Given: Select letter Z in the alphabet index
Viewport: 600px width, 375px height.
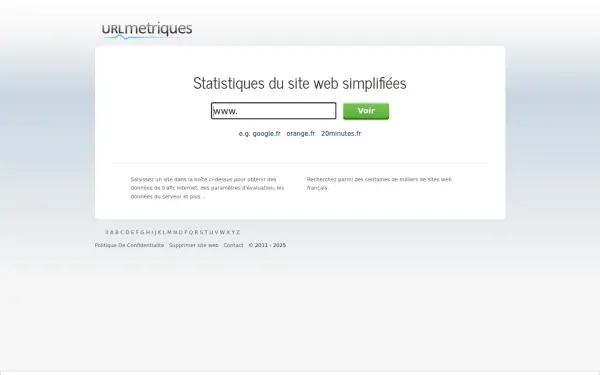Looking at the screenshot, I should [238, 232].
